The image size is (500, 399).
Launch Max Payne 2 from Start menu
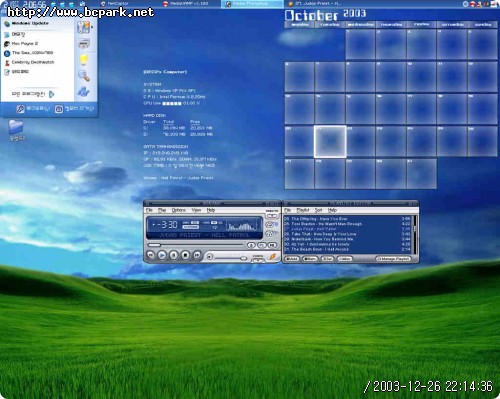pyautogui.click(x=21, y=44)
